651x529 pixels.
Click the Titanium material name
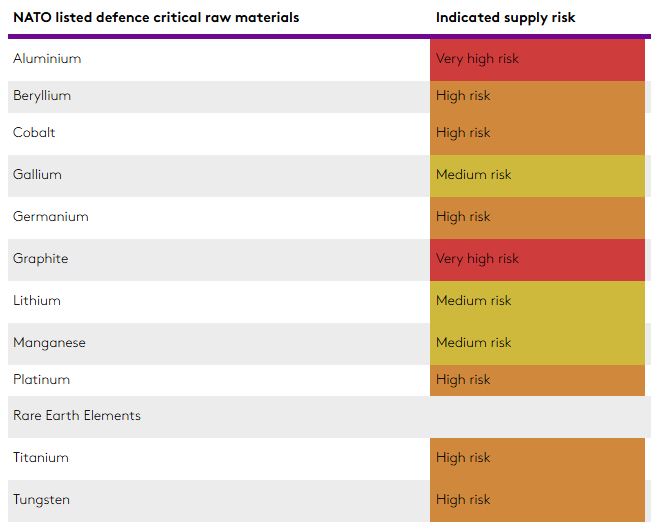click(41, 458)
